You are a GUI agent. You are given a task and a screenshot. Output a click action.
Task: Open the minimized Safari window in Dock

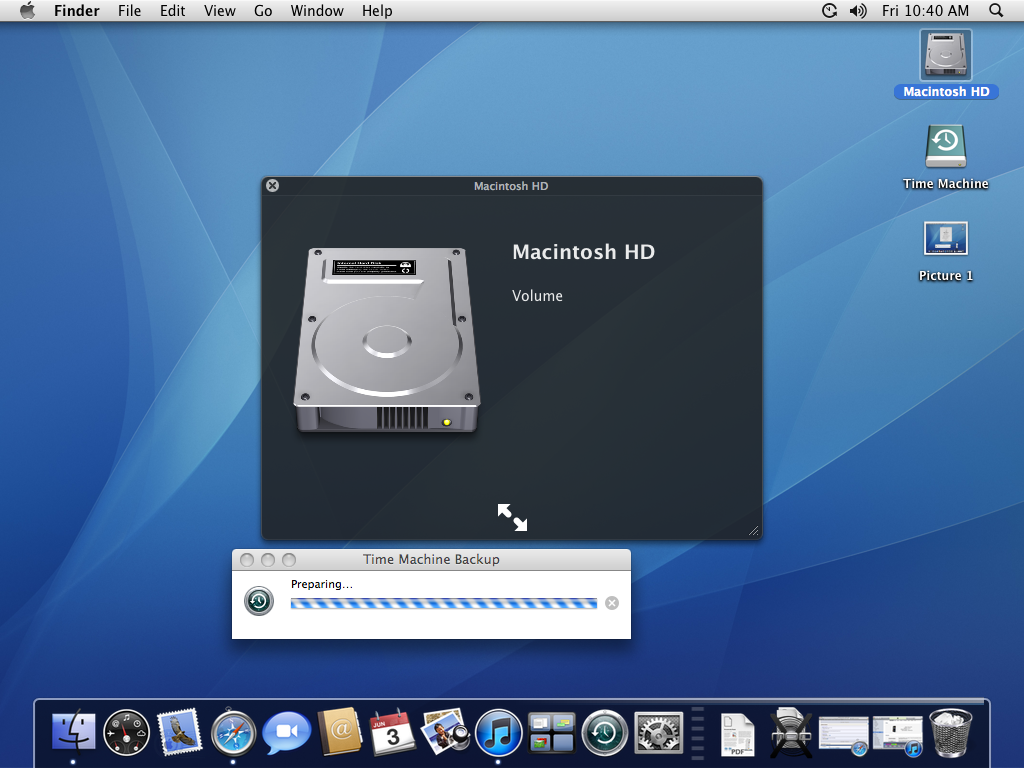pyautogui.click(x=843, y=735)
